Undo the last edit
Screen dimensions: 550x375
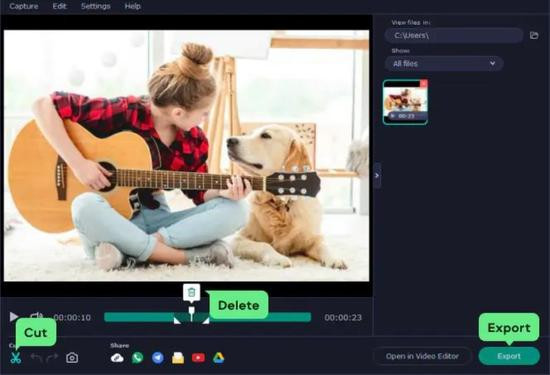pos(36,358)
